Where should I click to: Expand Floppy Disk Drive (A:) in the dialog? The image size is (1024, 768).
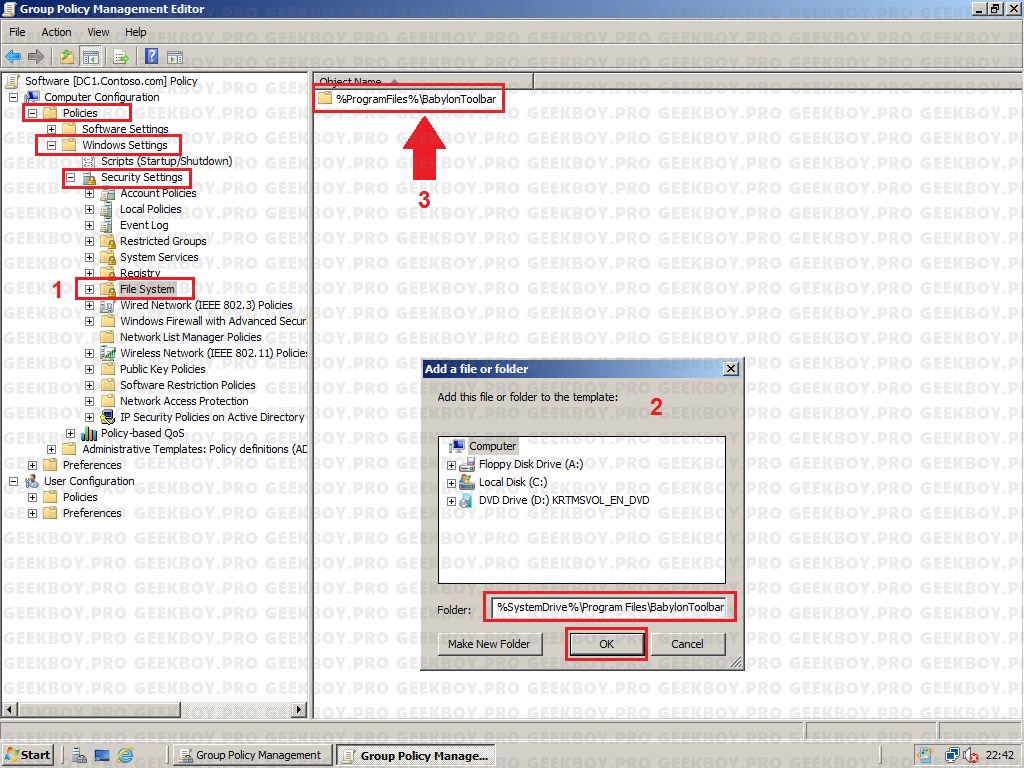pos(451,465)
